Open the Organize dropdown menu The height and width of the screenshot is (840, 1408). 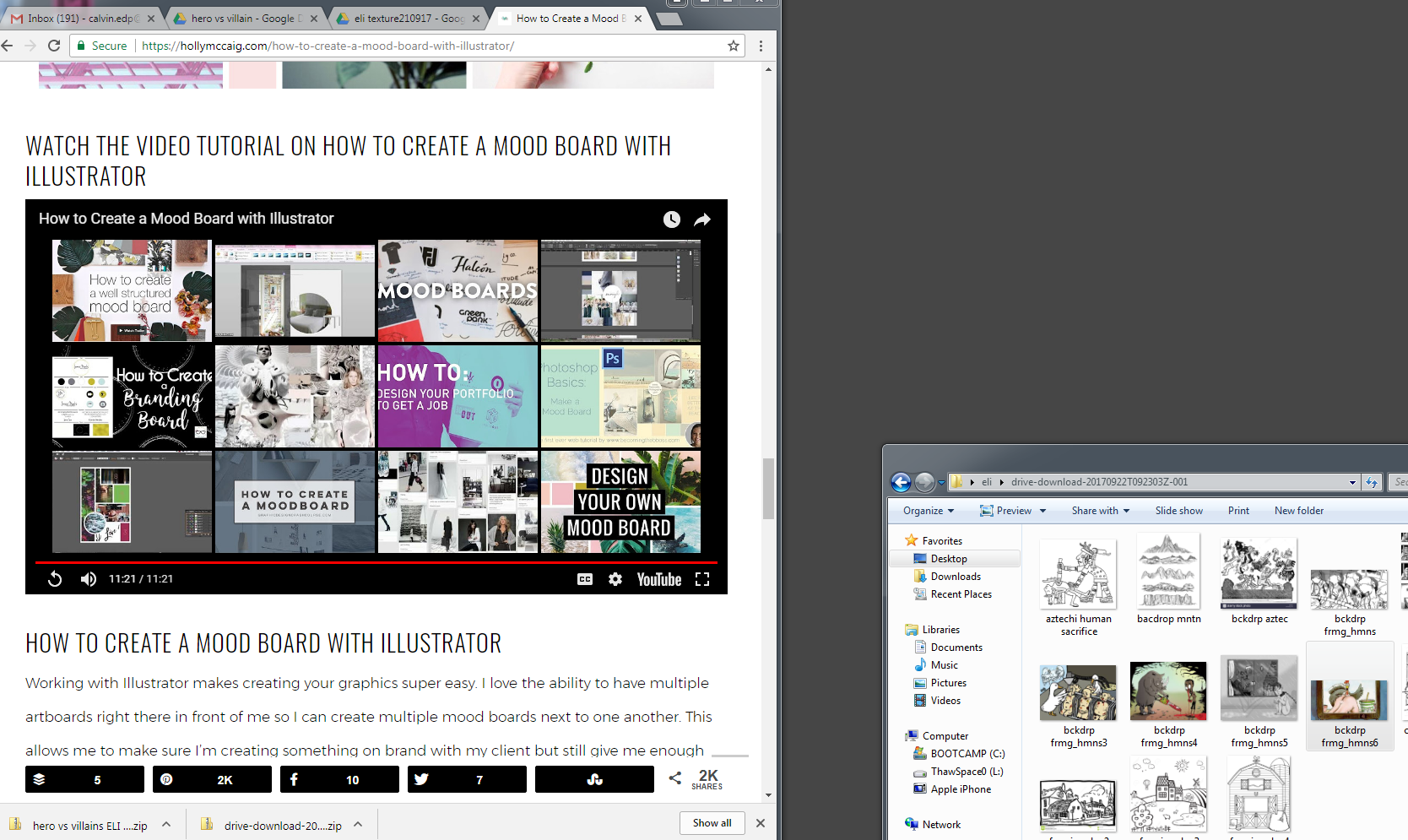[928, 511]
